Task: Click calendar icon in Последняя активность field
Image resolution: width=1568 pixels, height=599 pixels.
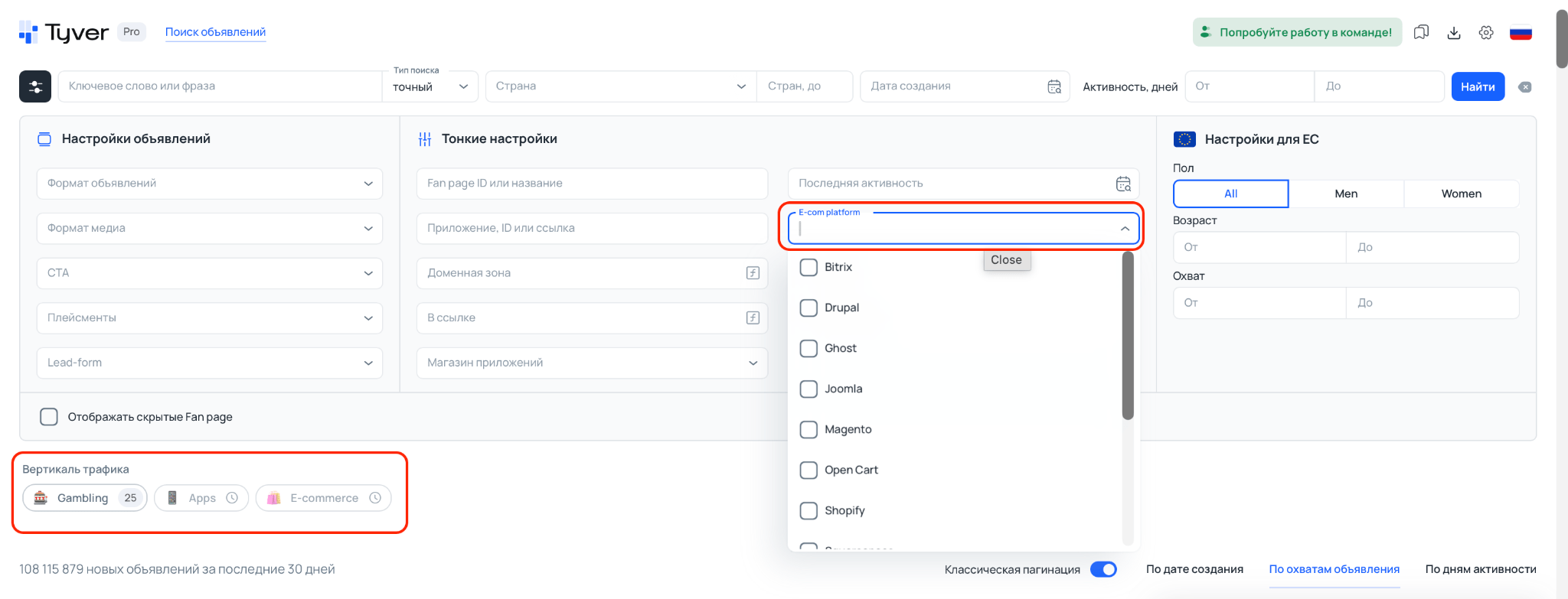Action: 1123,184
